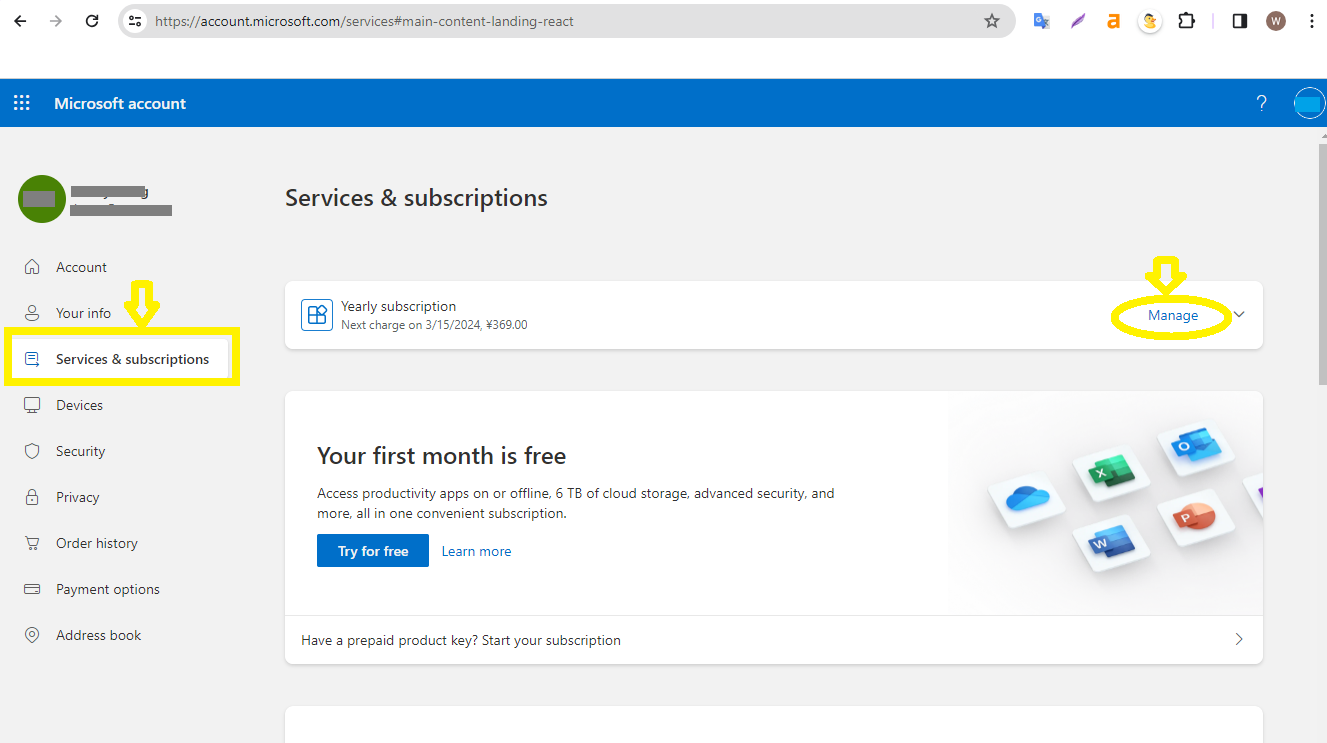Image resolution: width=1327 pixels, height=743 pixels.
Task: Open the prepaid product key arrow
Action: [x=1239, y=639]
